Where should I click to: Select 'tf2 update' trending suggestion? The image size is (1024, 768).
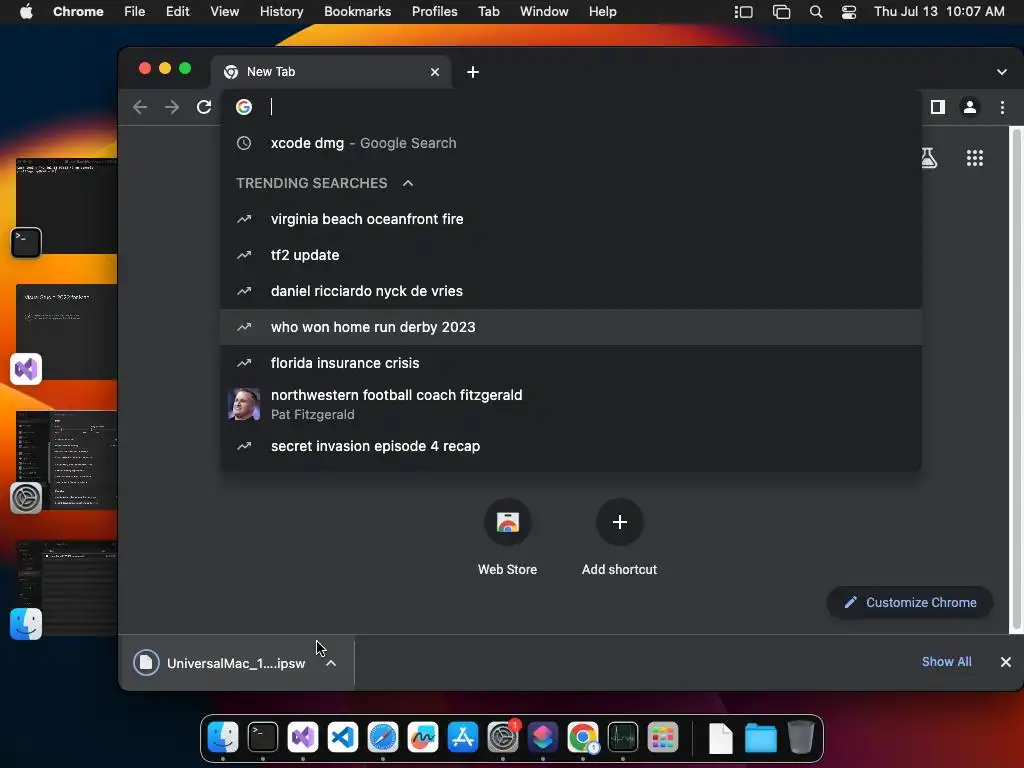click(x=571, y=255)
